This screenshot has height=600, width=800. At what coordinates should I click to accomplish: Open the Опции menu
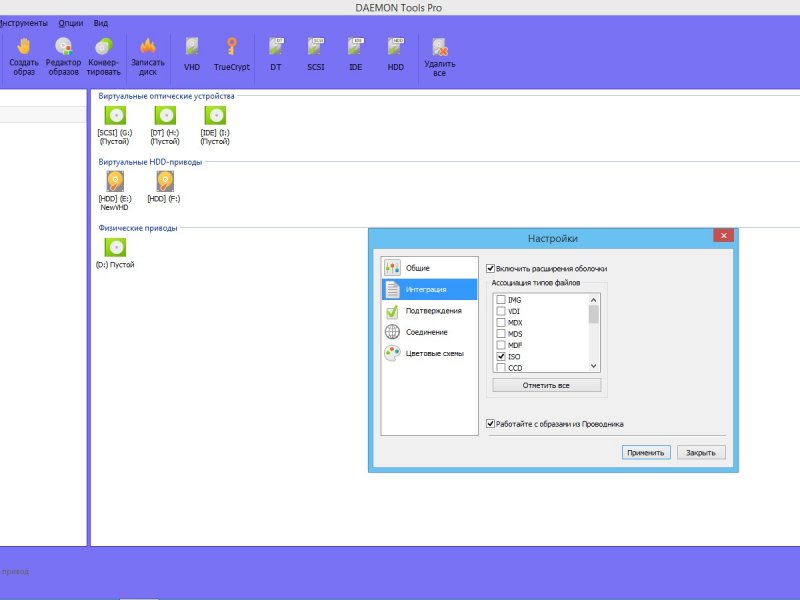coord(70,23)
